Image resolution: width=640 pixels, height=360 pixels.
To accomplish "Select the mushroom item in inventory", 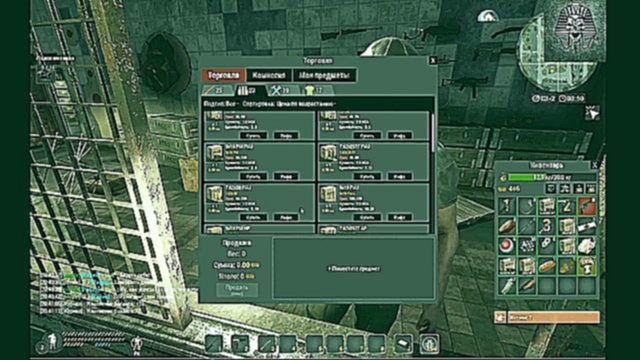I will [x=586, y=266].
